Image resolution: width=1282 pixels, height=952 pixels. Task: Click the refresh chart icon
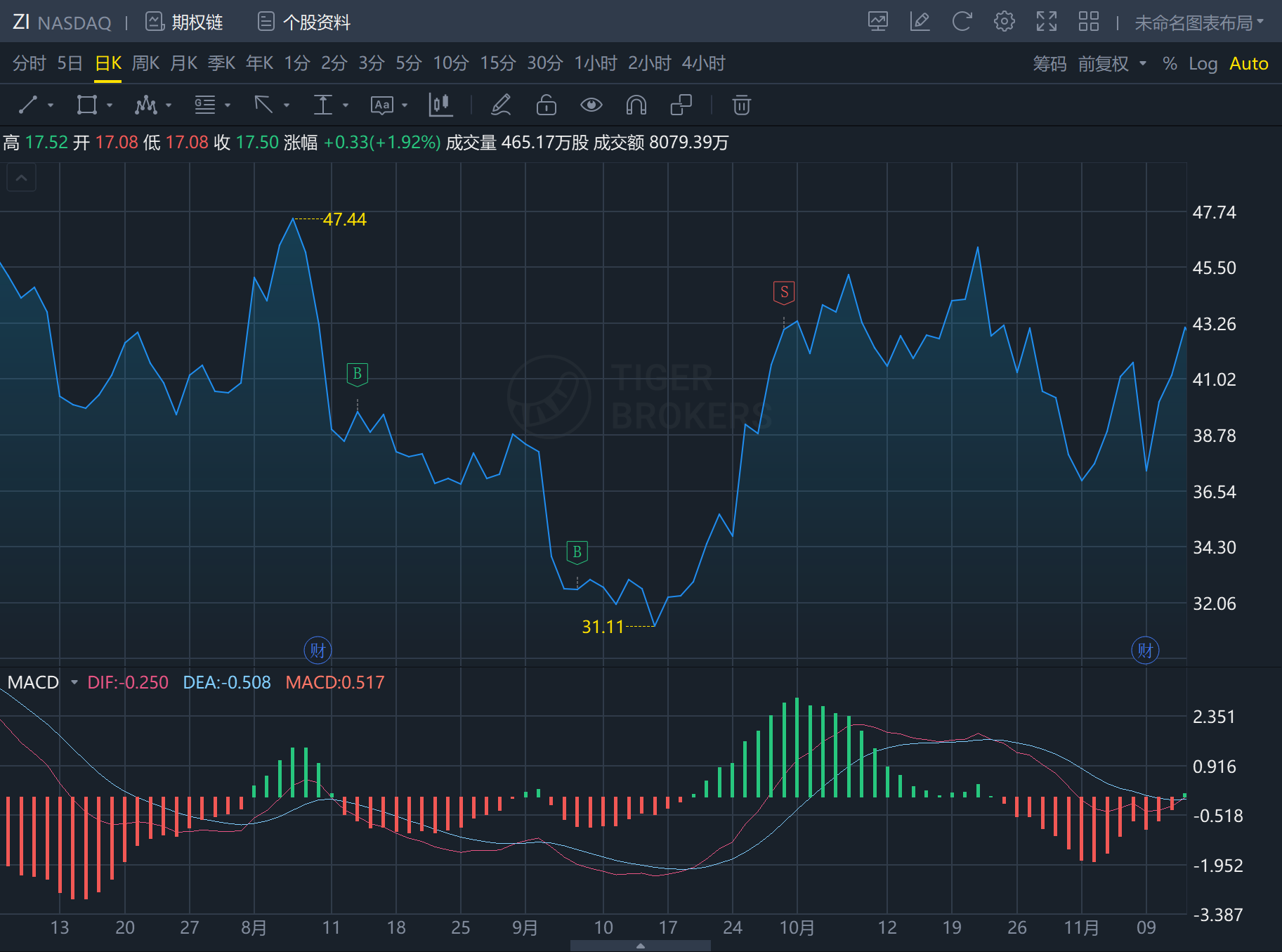962,22
